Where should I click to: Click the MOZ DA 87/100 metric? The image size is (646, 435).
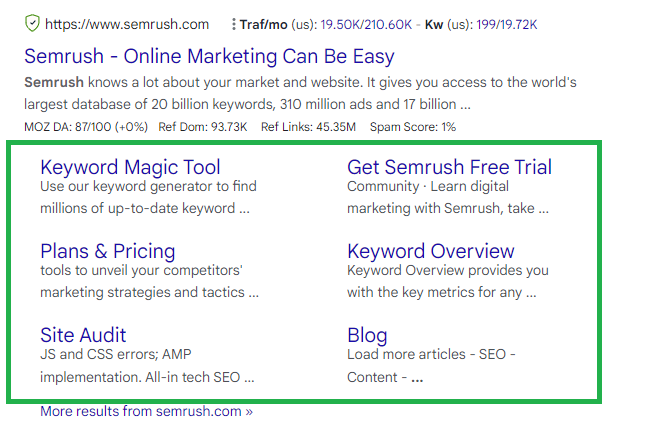point(80,127)
